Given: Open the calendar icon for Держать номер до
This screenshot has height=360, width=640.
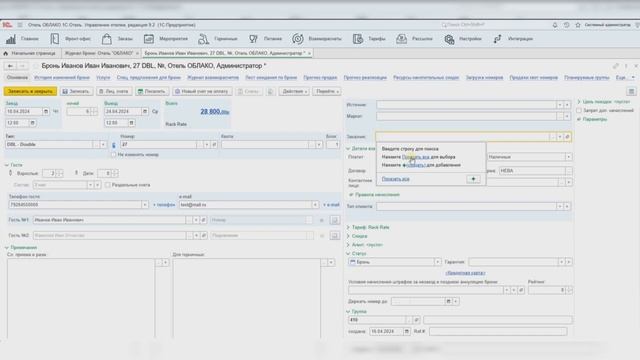Looking at the screenshot, I should pyautogui.click(x=448, y=301).
